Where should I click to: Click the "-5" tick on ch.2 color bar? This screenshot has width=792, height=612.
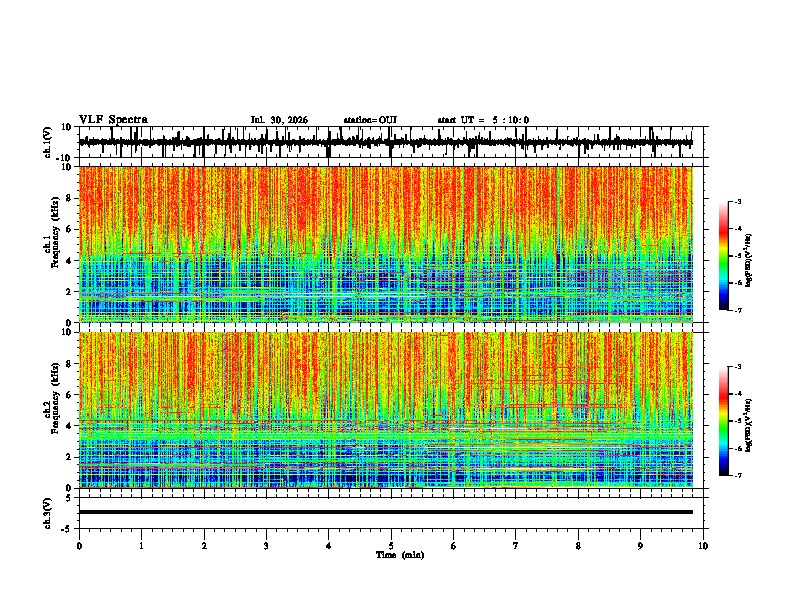(737, 421)
